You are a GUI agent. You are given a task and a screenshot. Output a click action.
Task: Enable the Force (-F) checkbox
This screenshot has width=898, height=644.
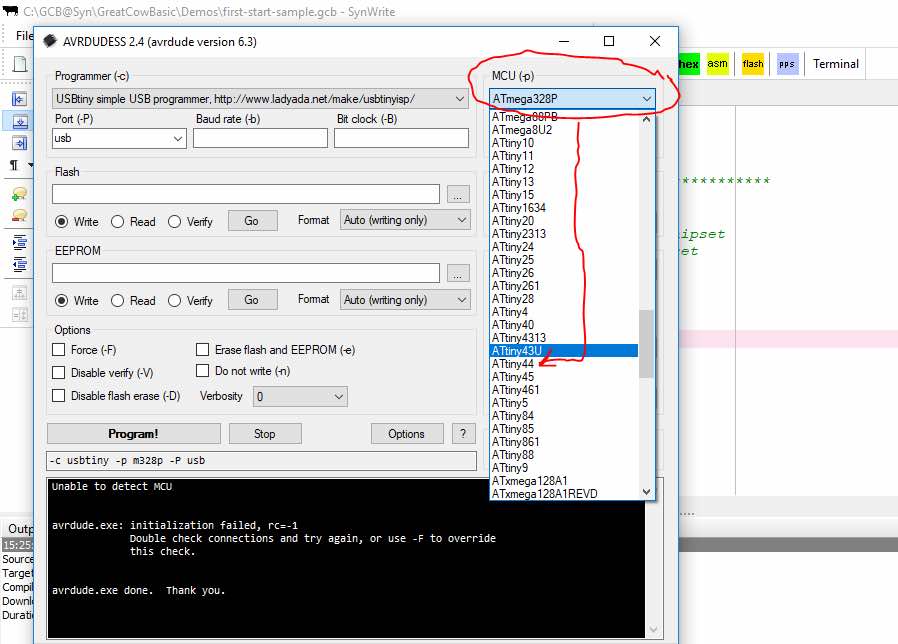click(x=58, y=350)
